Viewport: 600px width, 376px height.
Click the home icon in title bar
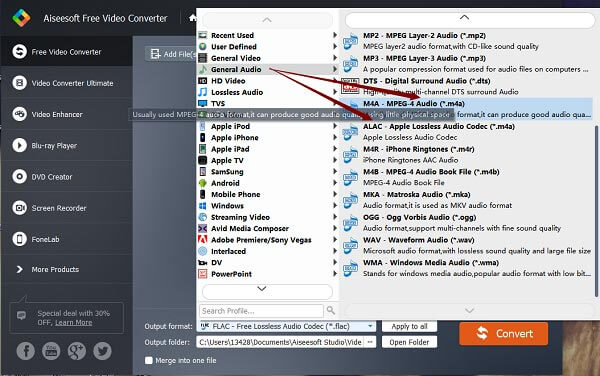tap(192, 18)
